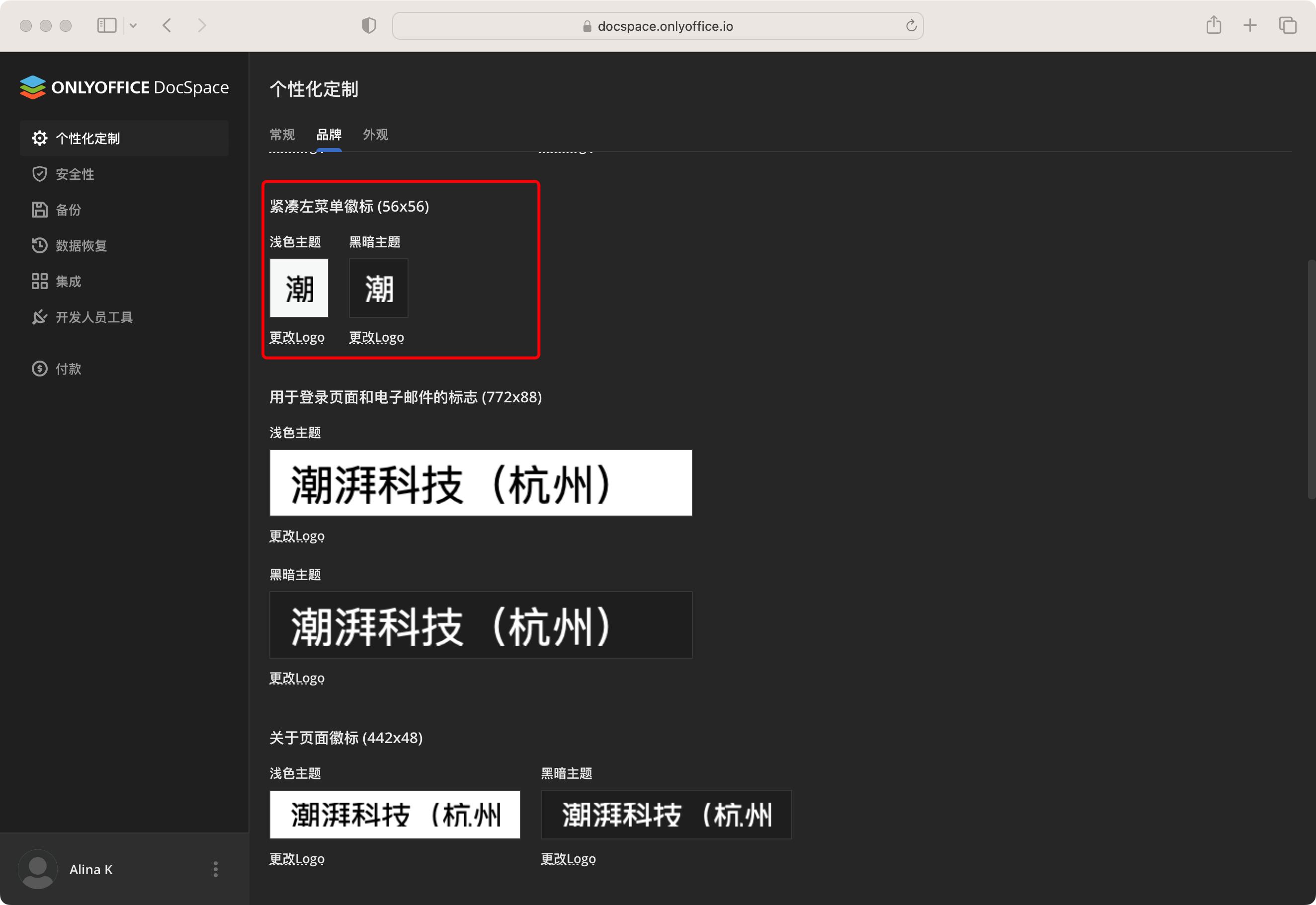This screenshot has height=905, width=1316.
Task: Toggle the Safari sidebar icon
Action: [107, 25]
